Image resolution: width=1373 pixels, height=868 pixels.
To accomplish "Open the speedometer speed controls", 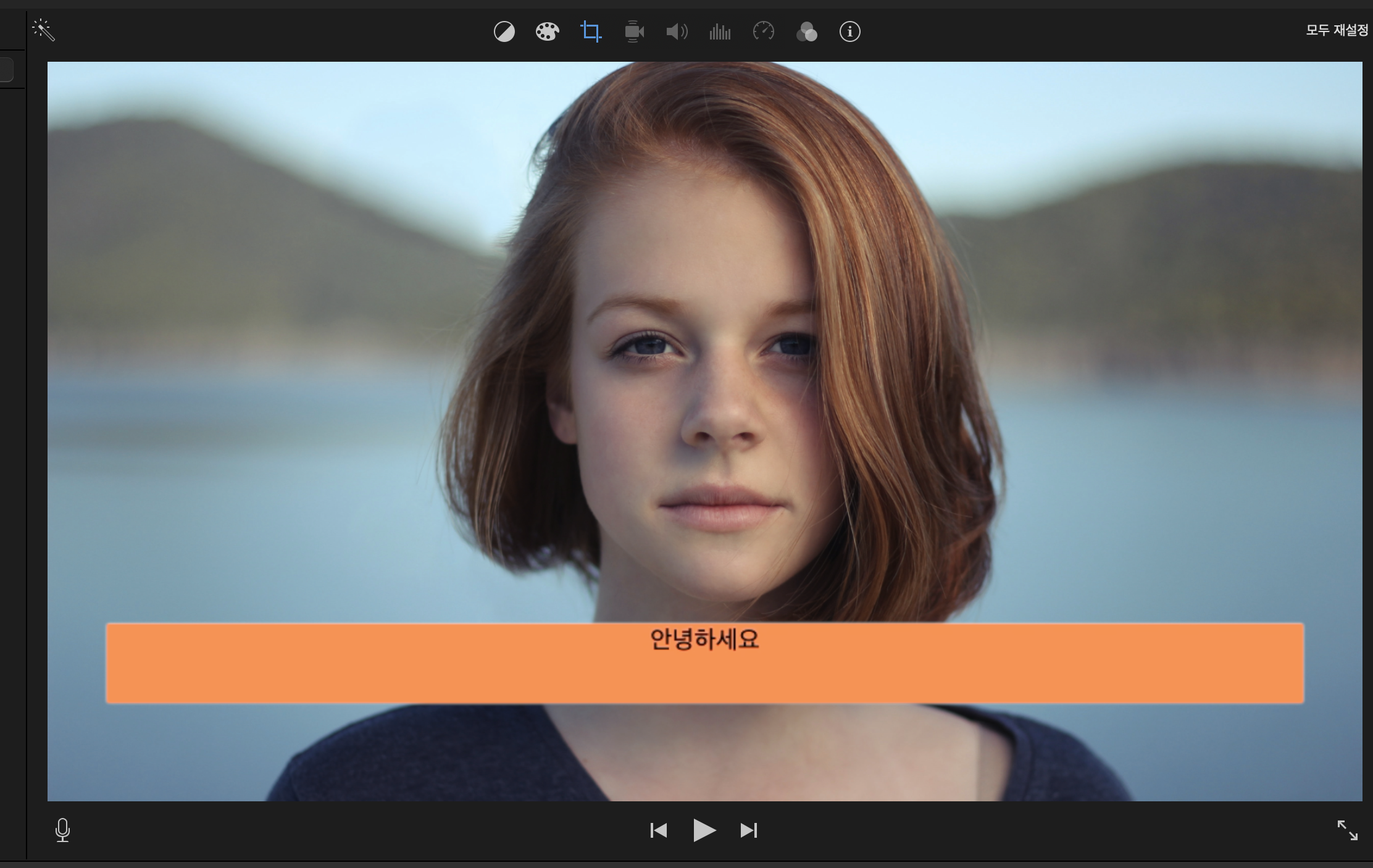I will pyautogui.click(x=764, y=31).
